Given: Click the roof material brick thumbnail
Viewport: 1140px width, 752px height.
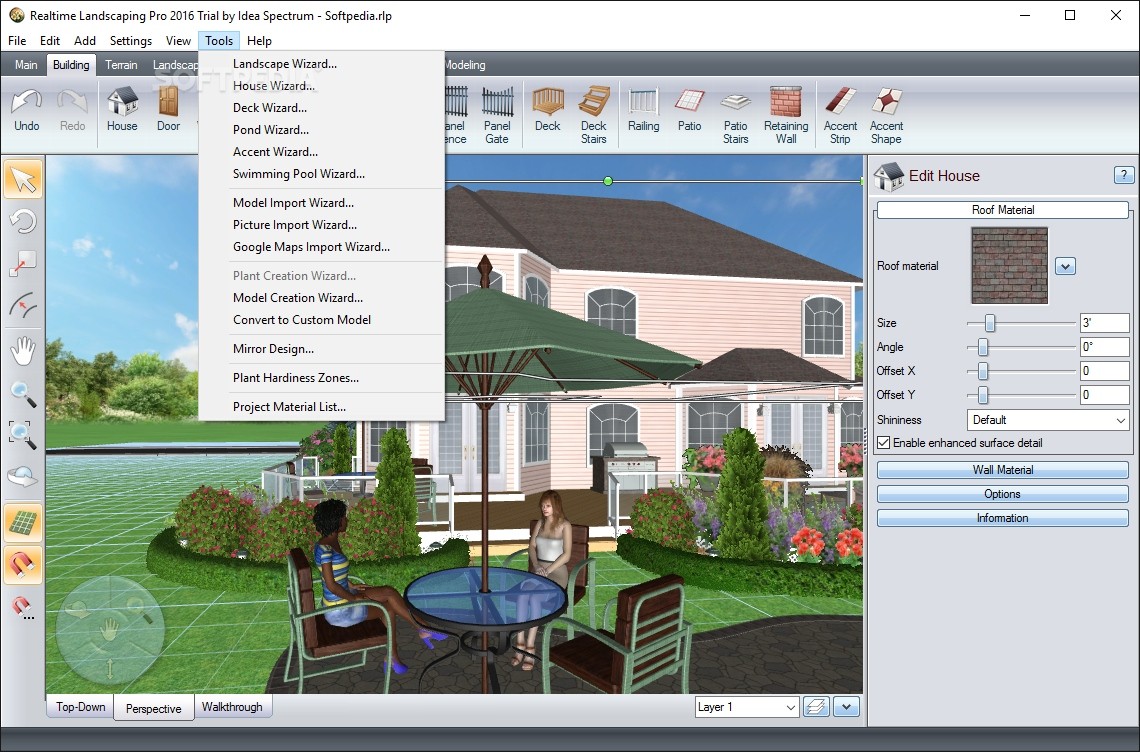Looking at the screenshot, I should pyautogui.click(x=1009, y=265).
